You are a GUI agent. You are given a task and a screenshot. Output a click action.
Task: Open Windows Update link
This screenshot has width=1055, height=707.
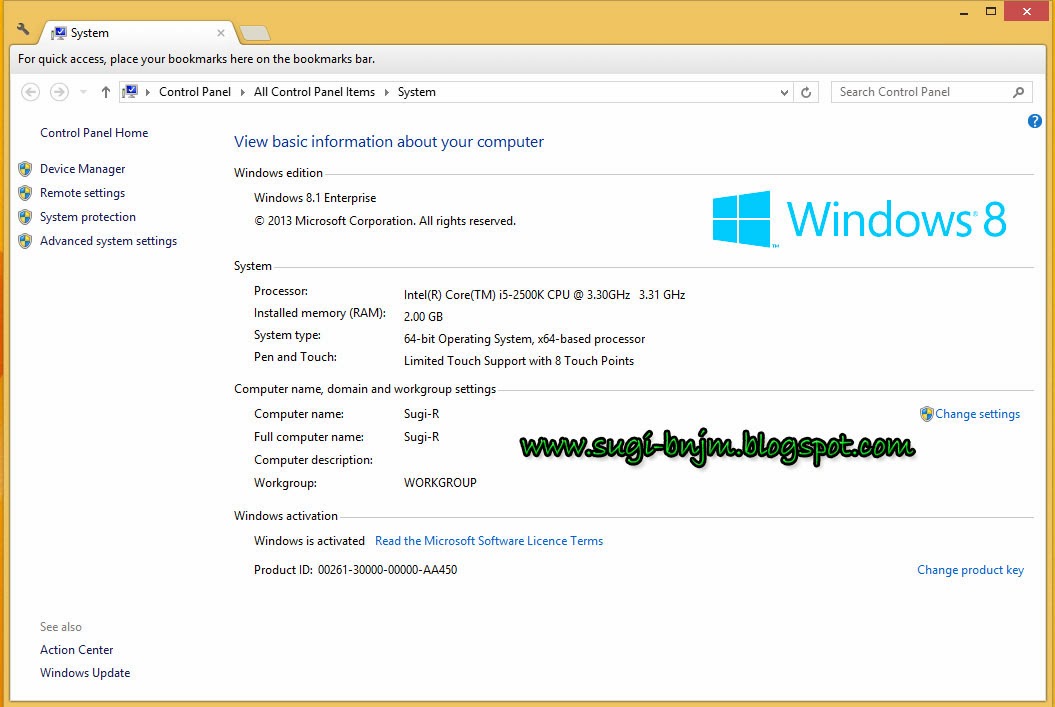[x=85, y=673]
